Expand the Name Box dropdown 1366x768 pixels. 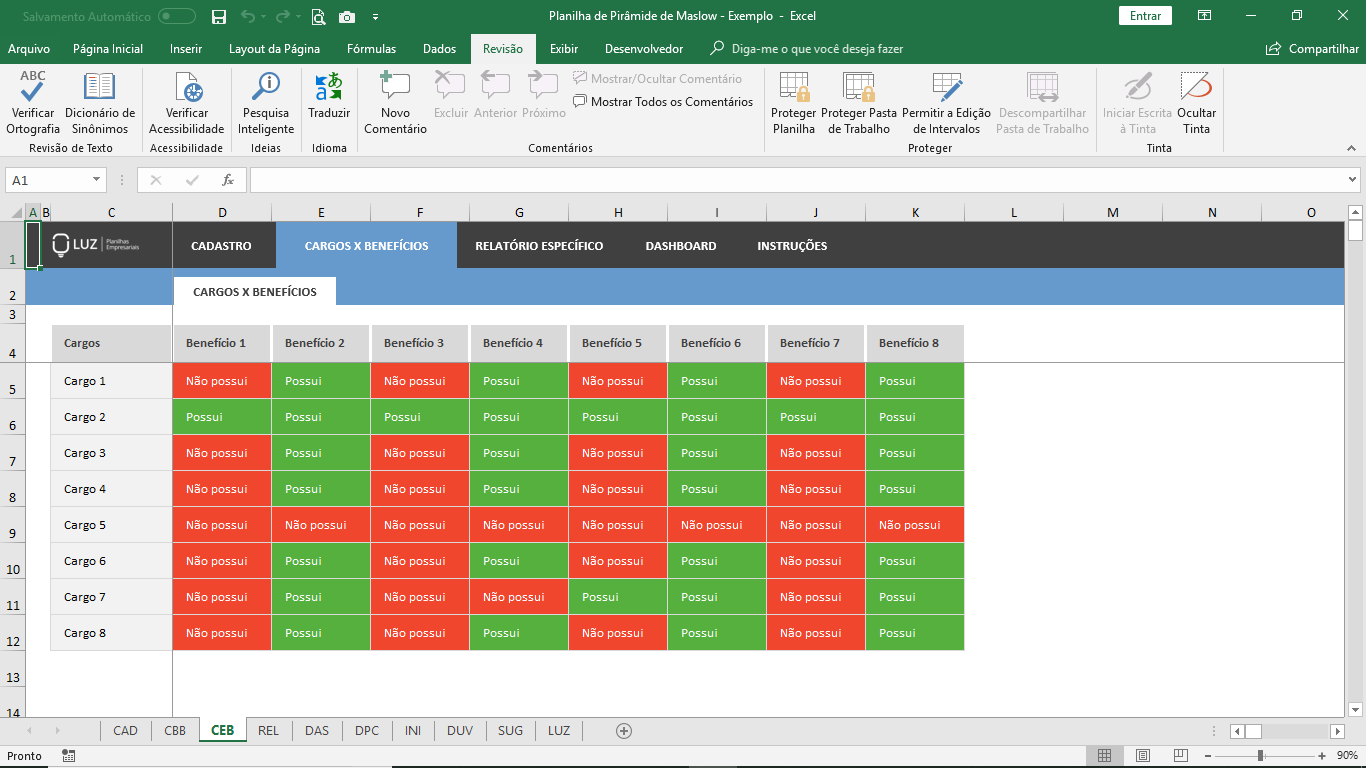97,180
